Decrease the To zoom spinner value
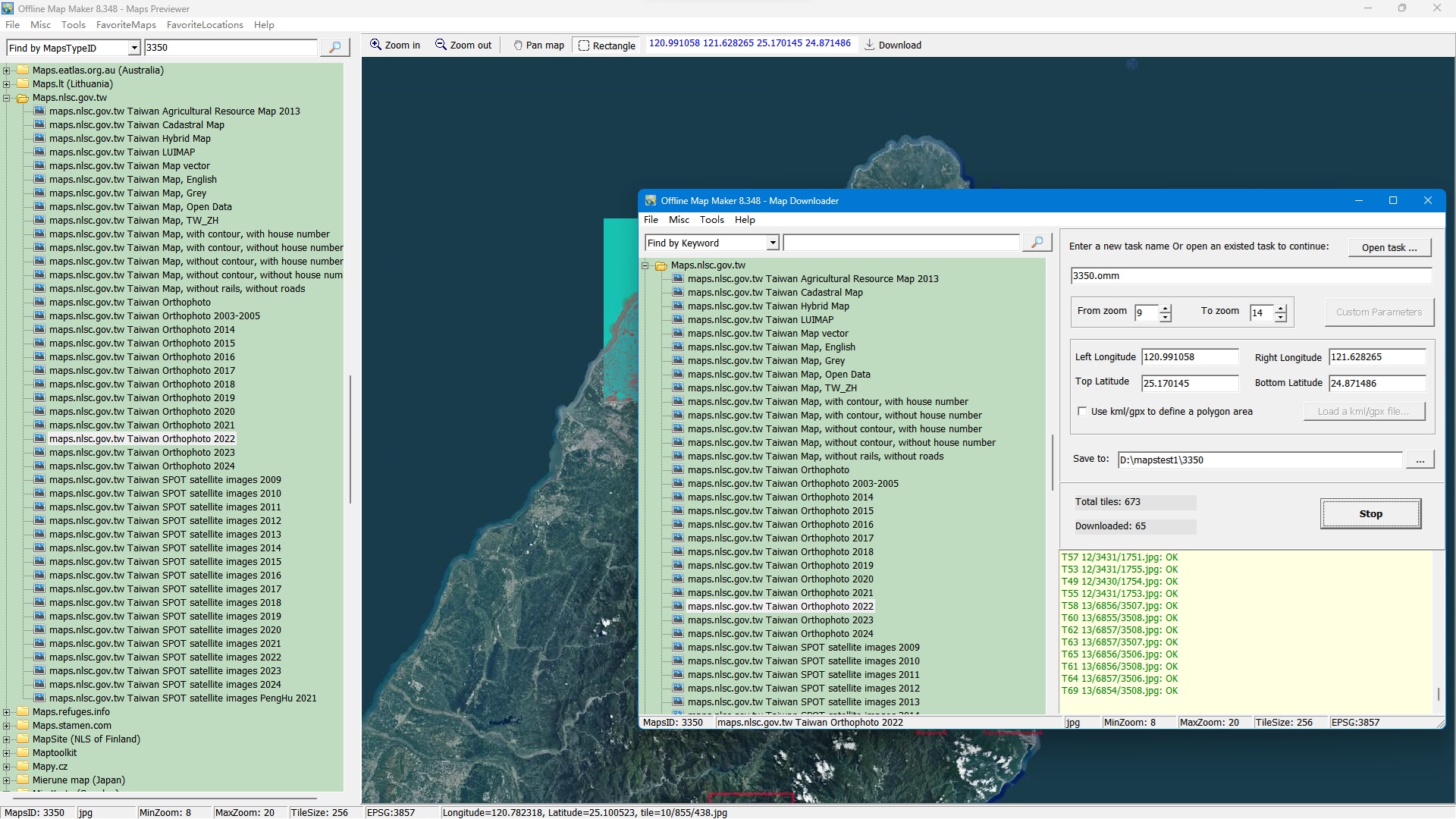Screen dimensions: 1456x819 (x=1281, y=317)
